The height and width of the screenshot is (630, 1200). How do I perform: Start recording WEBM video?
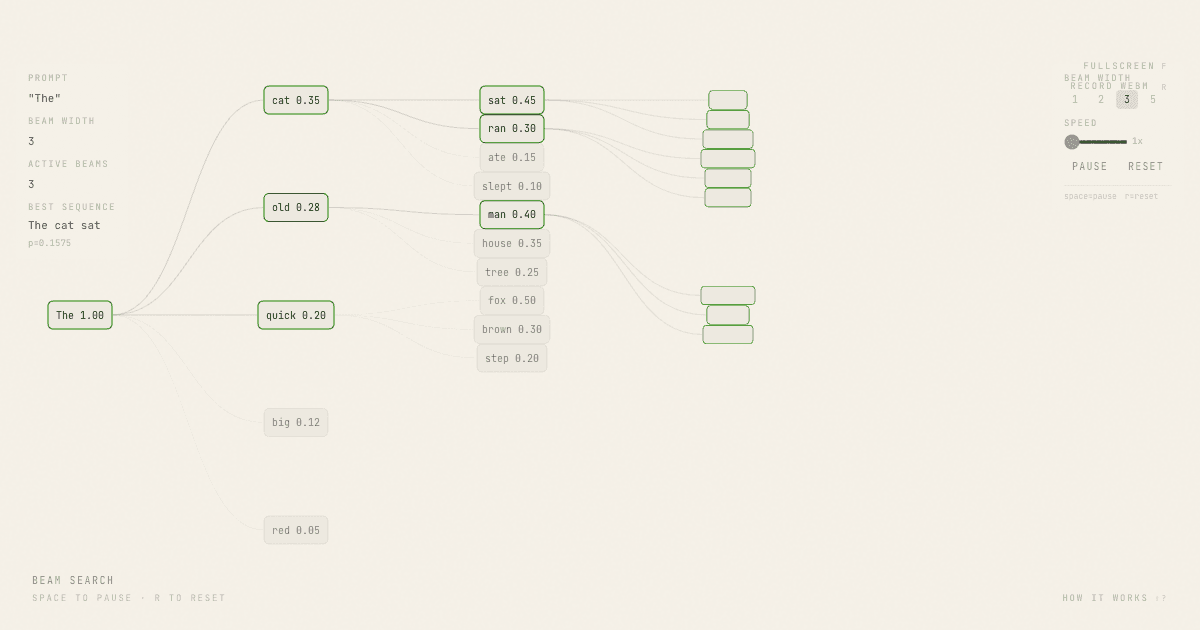coord(1110,87)
